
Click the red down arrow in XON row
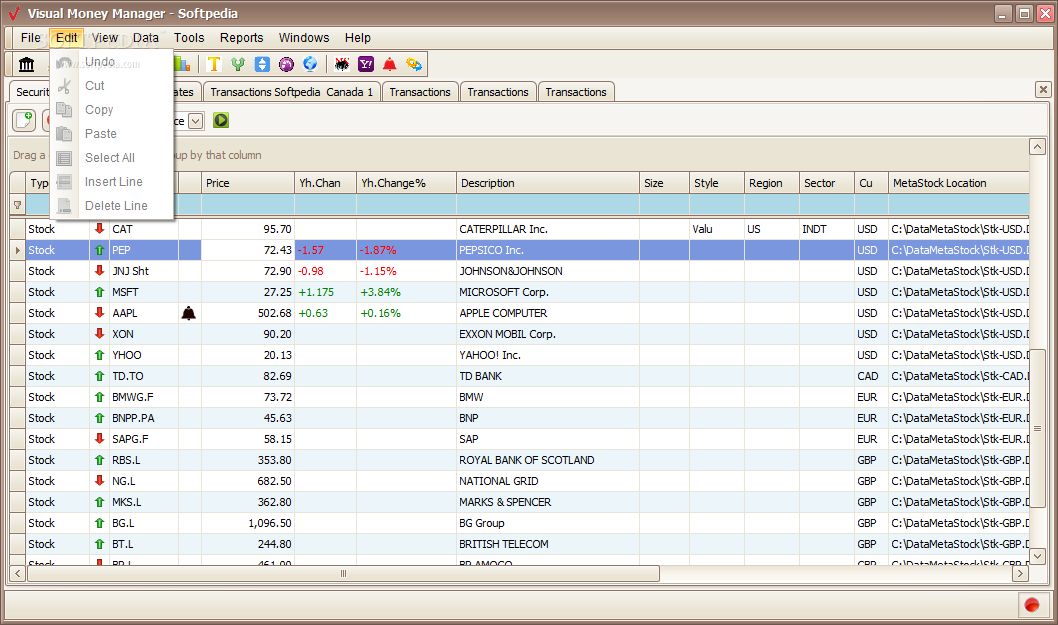tap(99, 333)
